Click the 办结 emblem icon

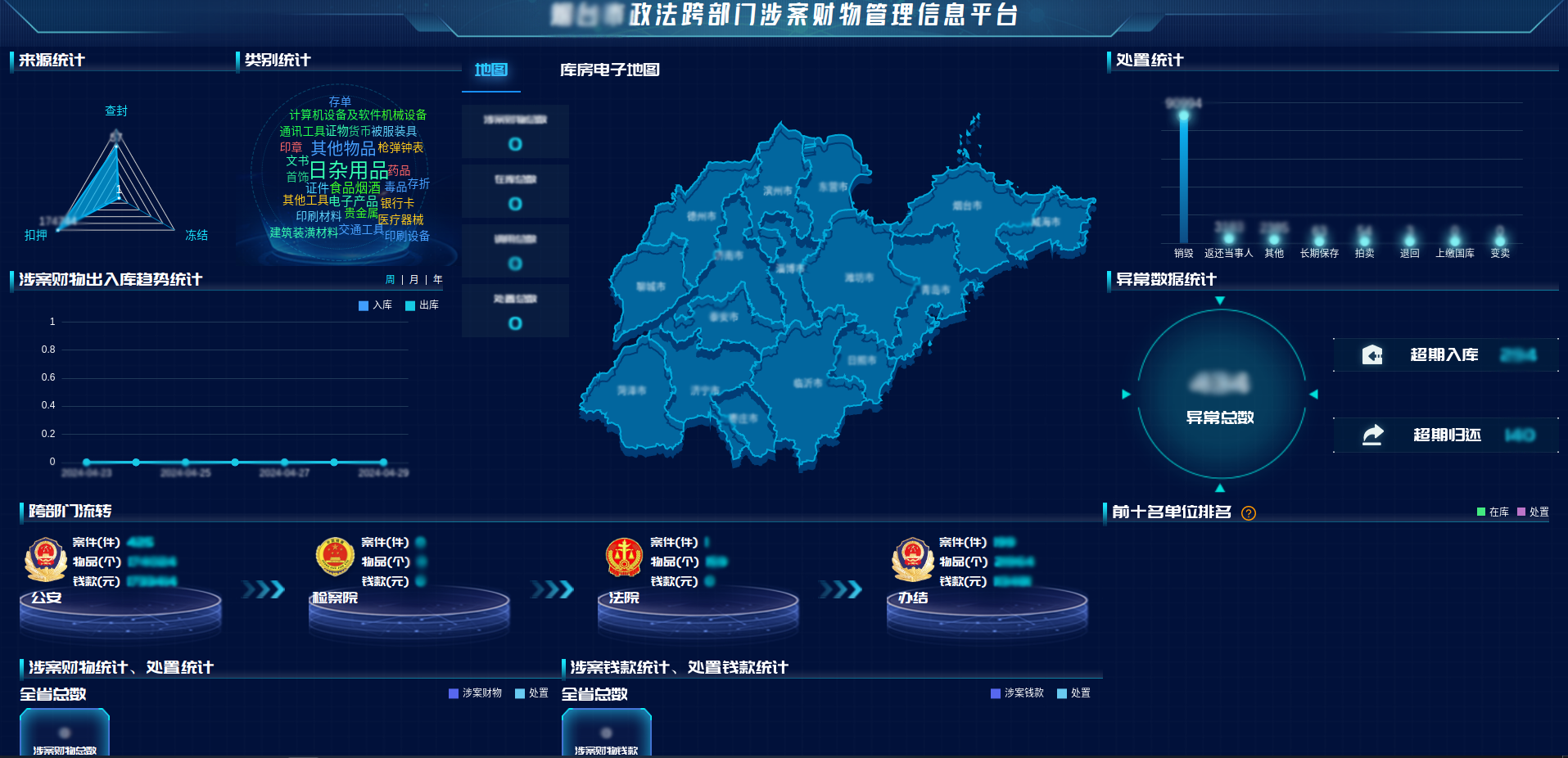coord(912,558)
